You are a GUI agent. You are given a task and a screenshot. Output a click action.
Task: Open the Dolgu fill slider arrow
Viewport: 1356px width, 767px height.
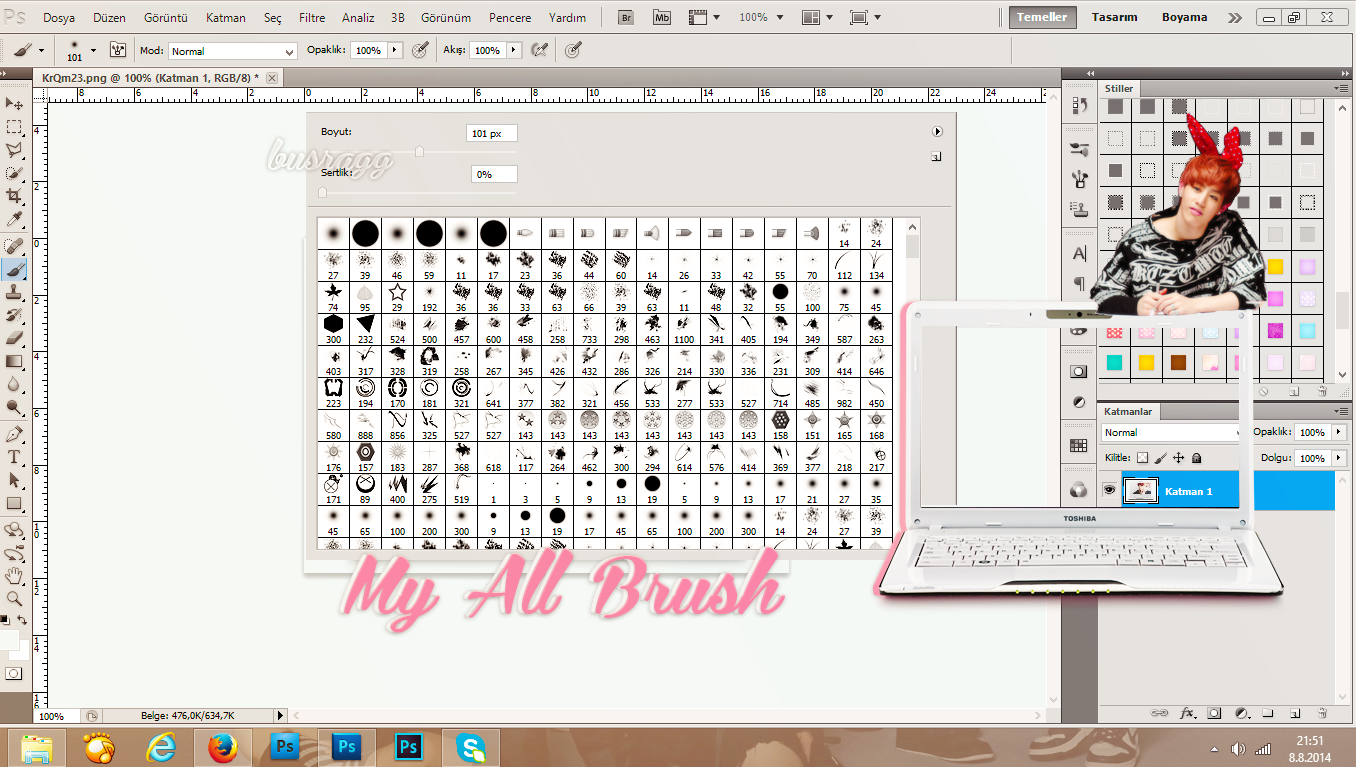tap(1338, 458)
